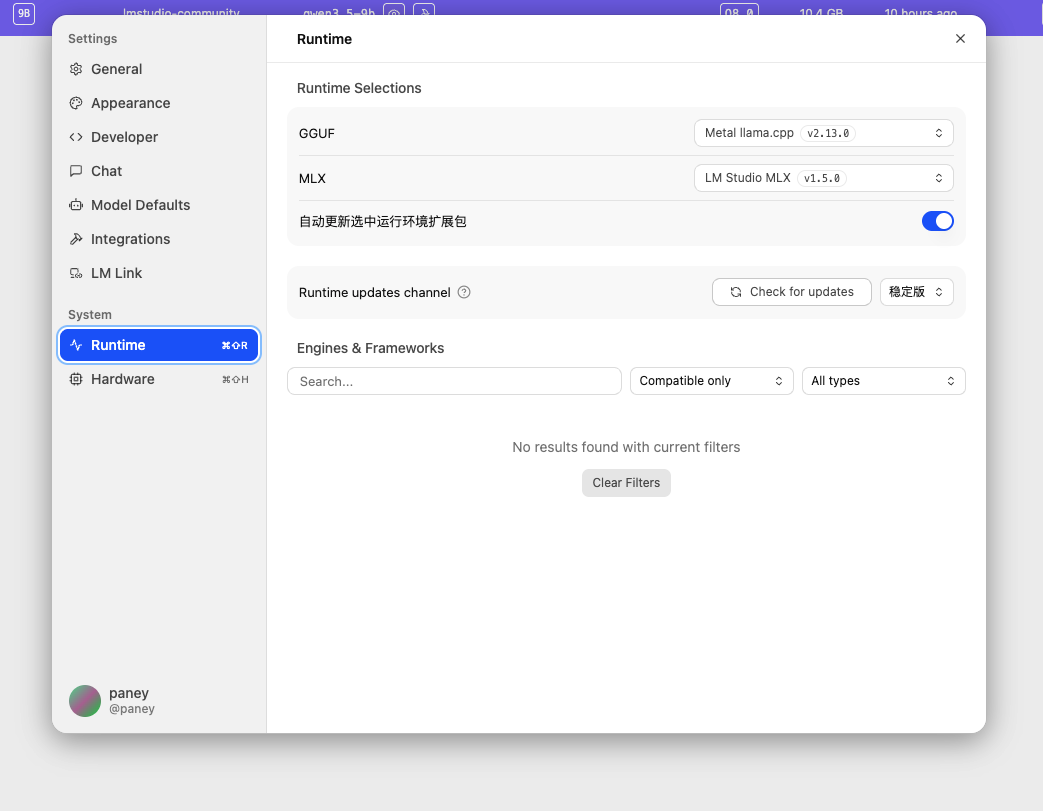Click the Chat bubble icon
The height and width of the screenshot is (811, 1043).
point(76,171)
